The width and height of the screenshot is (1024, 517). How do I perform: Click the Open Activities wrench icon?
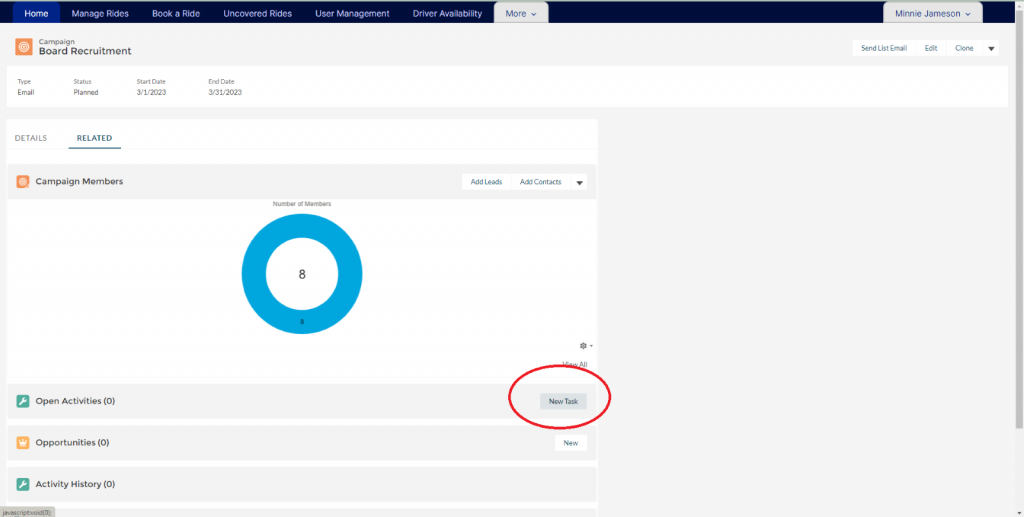(x=23, y=401)
